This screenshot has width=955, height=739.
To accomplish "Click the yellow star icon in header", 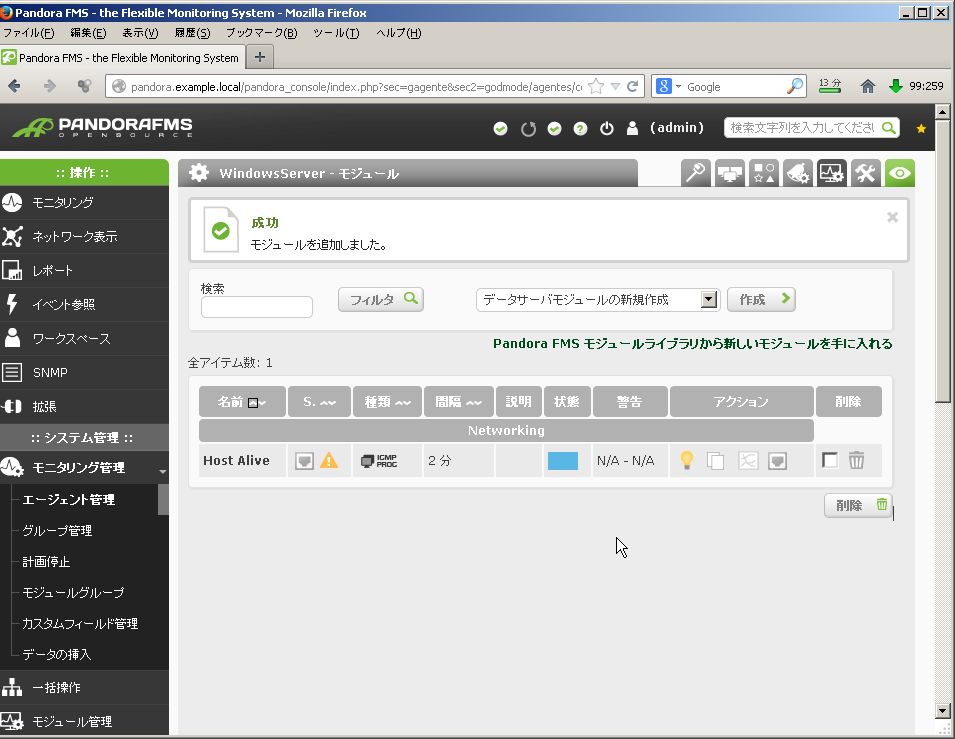I will tap(921, 128).
